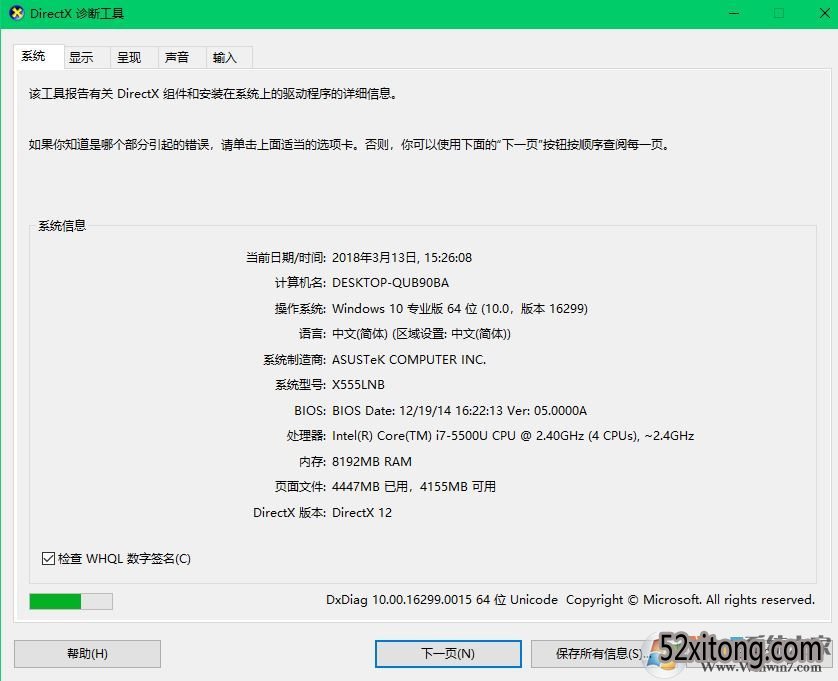Viewport: 838px width, 681px height.
Task: Click the BIOS Date version value
Action: tap(459, 411)
